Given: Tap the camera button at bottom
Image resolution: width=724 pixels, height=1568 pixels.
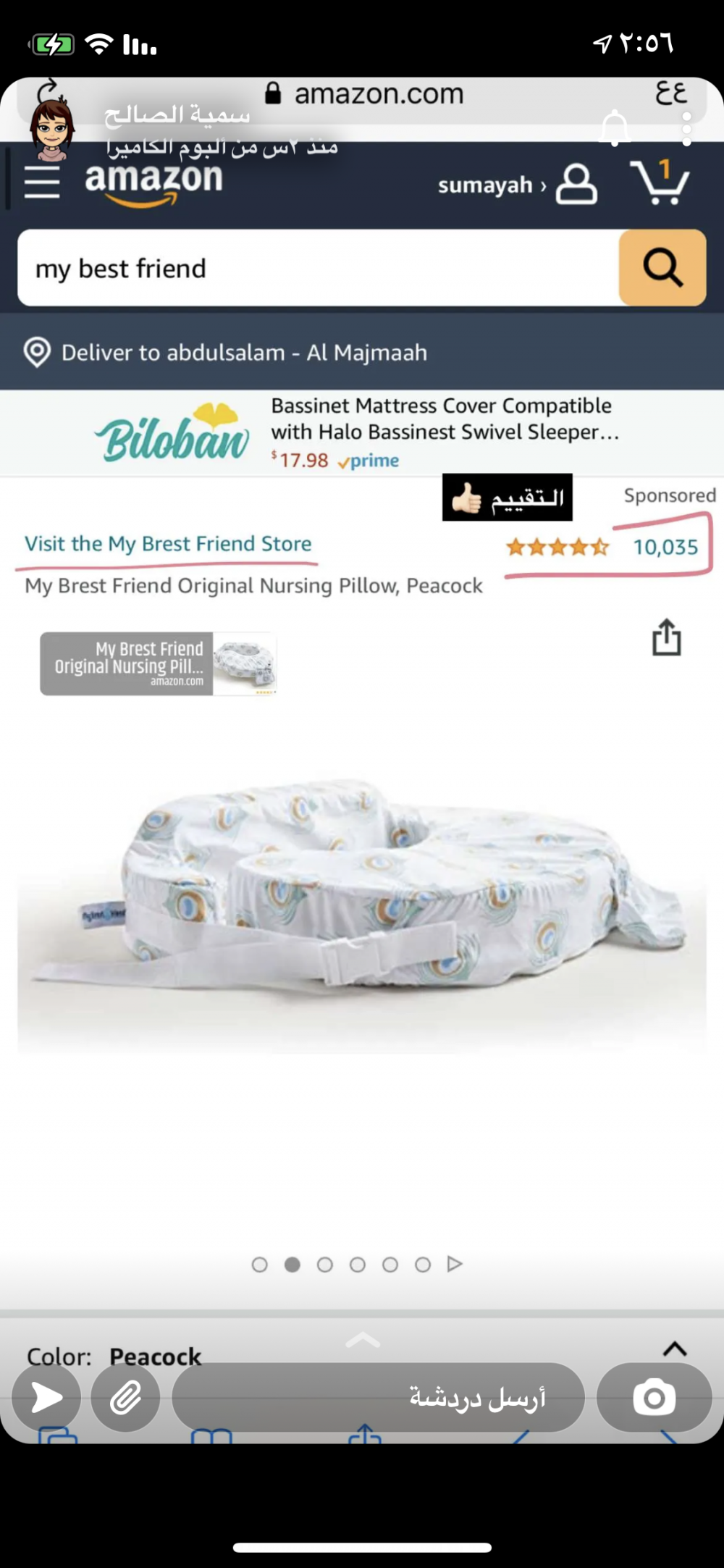Looking at the screenshot, I should click(x=654, y=1397).
